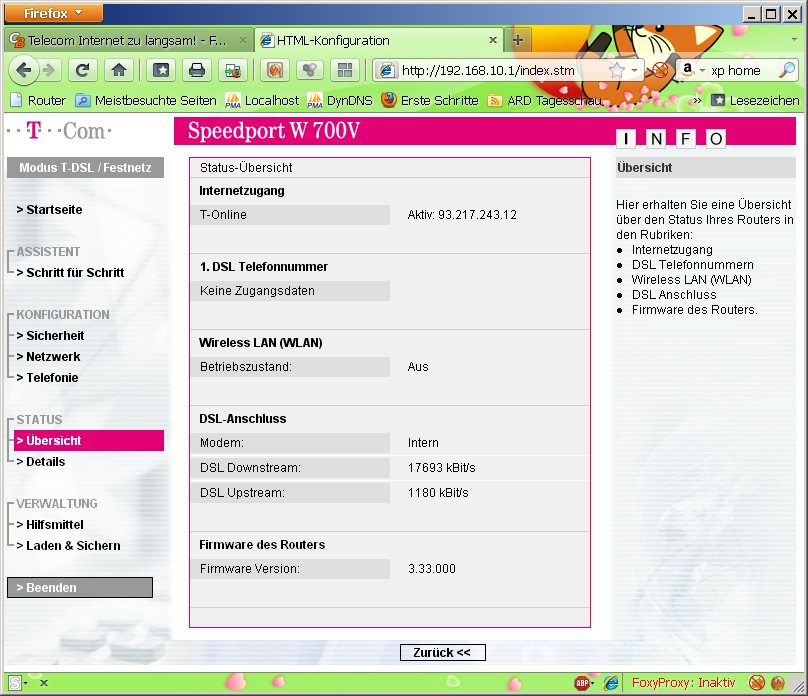Click the search magnifier icon
Image resolution: width=808 pixels, height=696 pixels.
787,70
